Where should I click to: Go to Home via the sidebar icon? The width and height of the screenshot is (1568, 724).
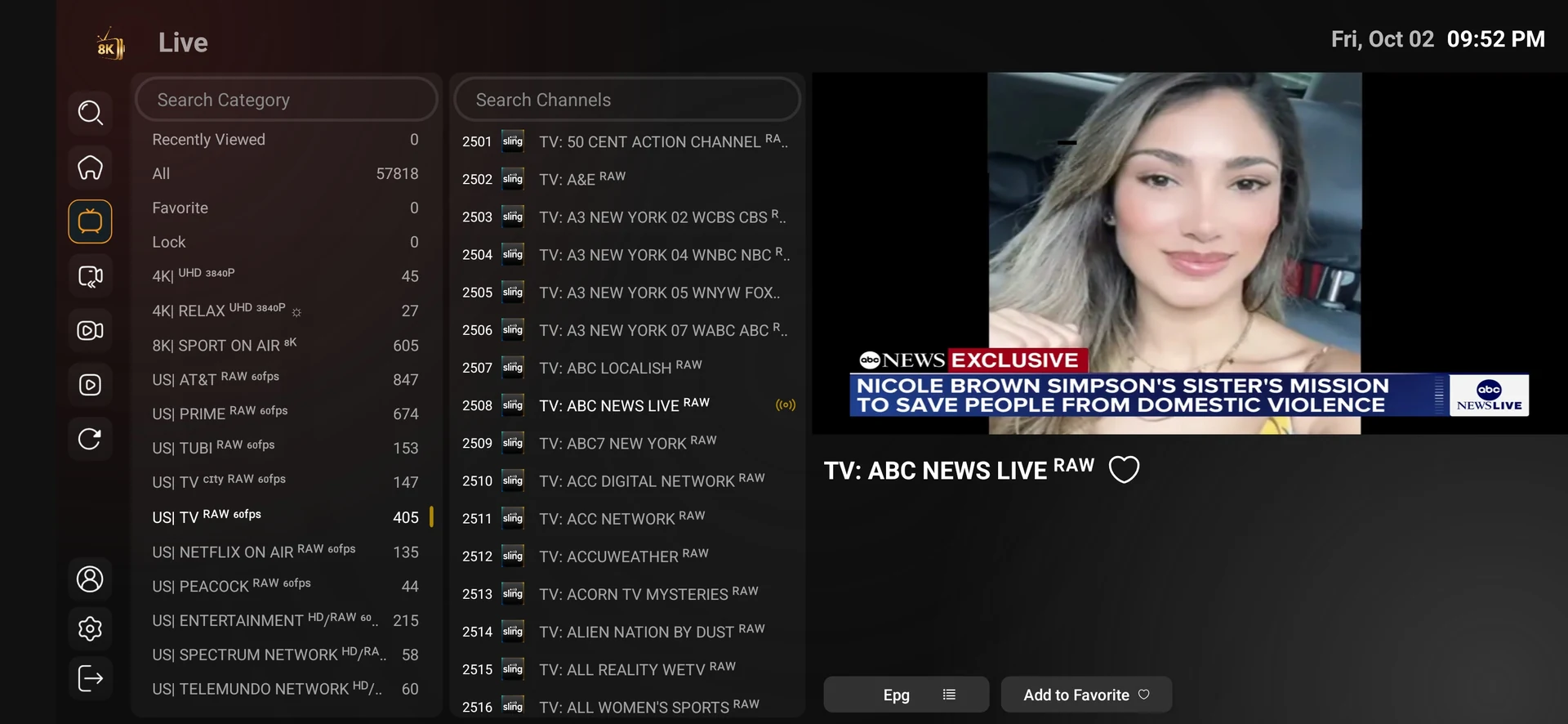(90, 168)
